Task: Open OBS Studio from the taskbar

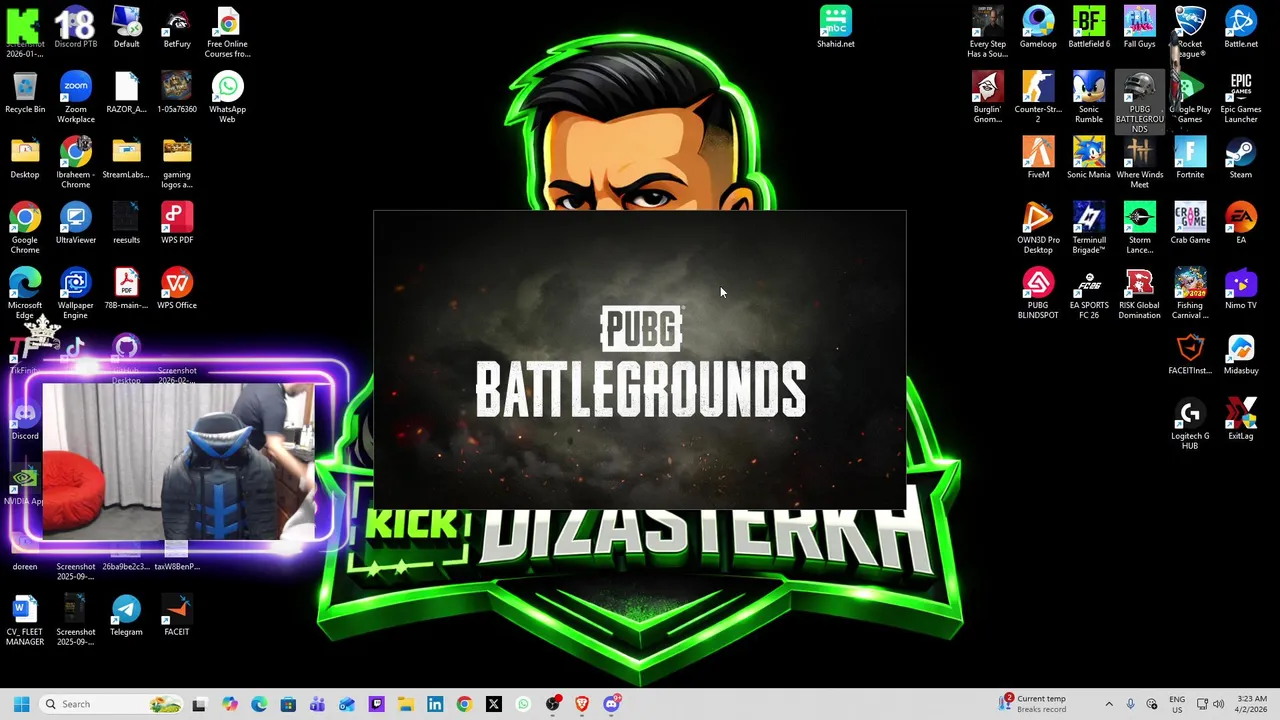Action: (552, 704)
